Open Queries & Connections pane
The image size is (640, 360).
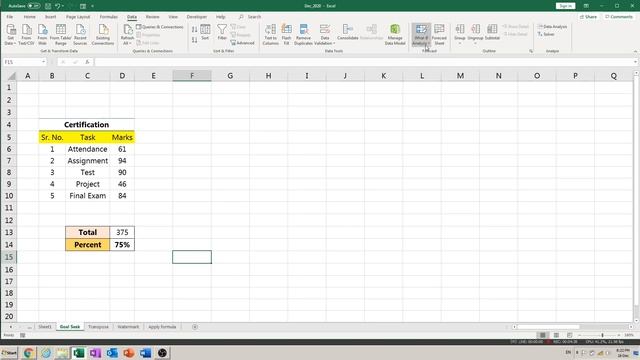click(x=160, y=27)
